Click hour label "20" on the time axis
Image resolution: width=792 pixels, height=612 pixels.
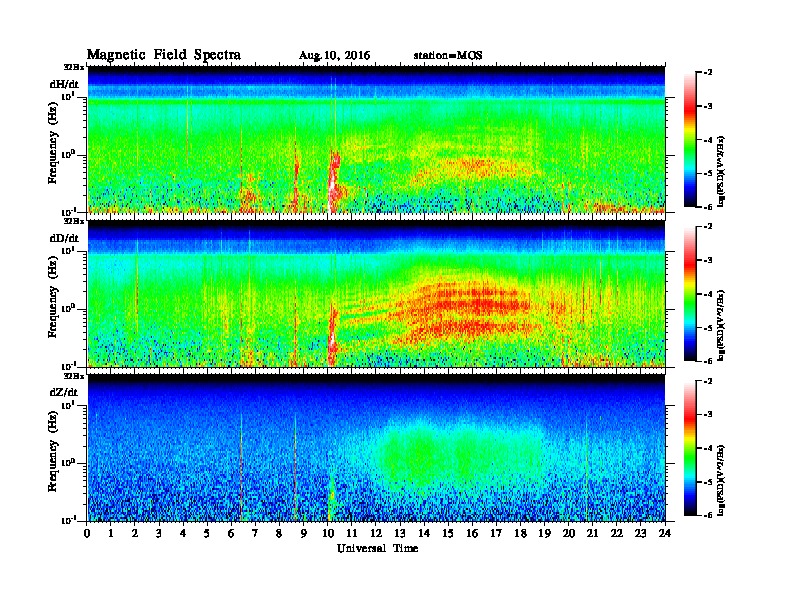tap(568, 533)
